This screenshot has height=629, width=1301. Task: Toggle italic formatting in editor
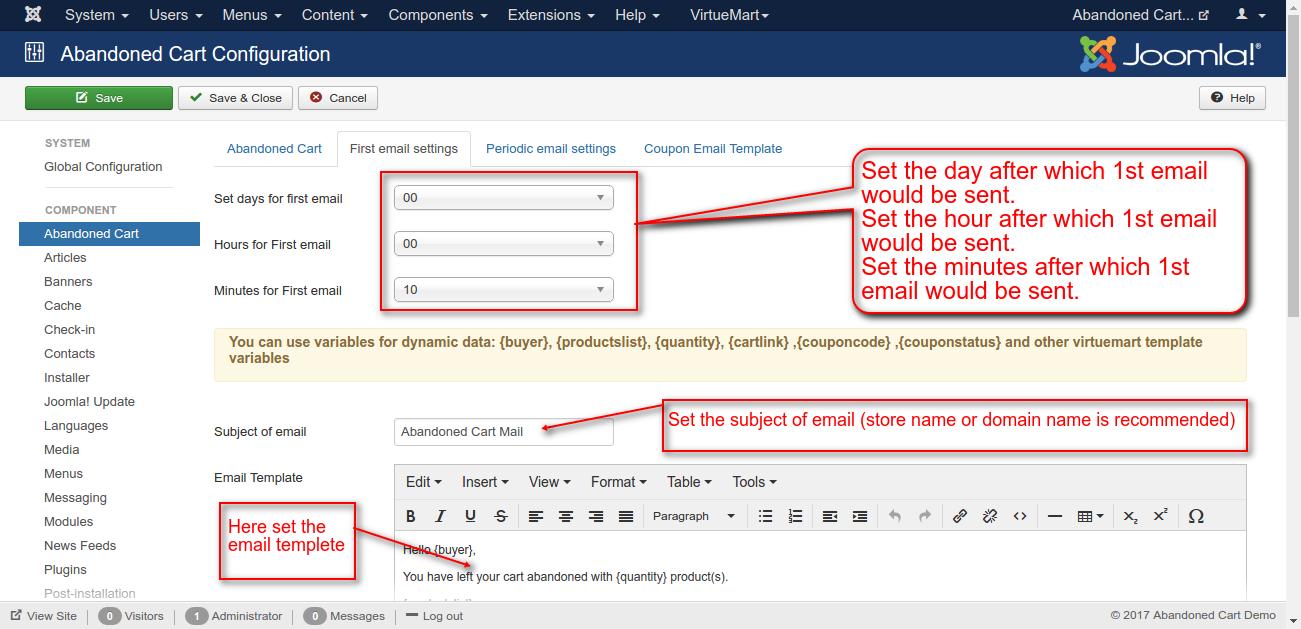point(440,516)
